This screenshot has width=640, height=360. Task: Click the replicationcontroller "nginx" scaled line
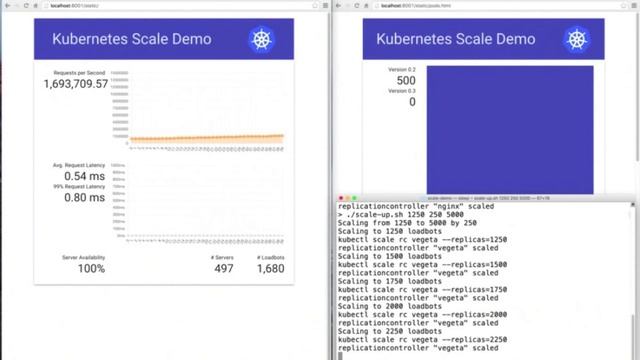416,207
